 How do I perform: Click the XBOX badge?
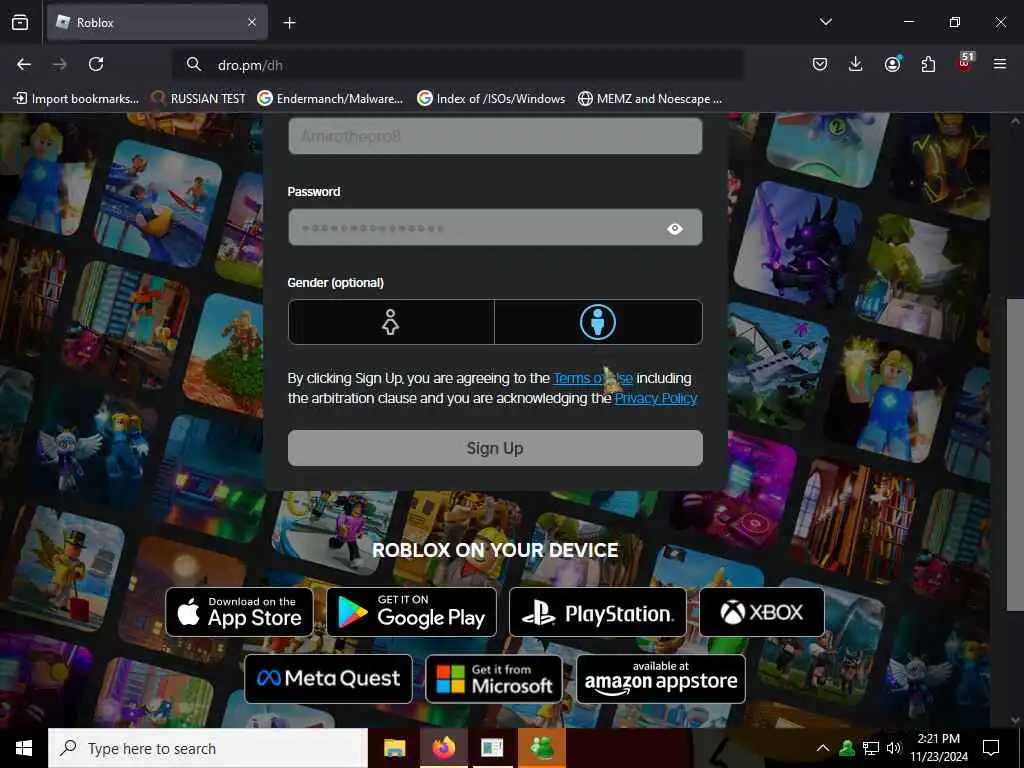click(761, 612)
